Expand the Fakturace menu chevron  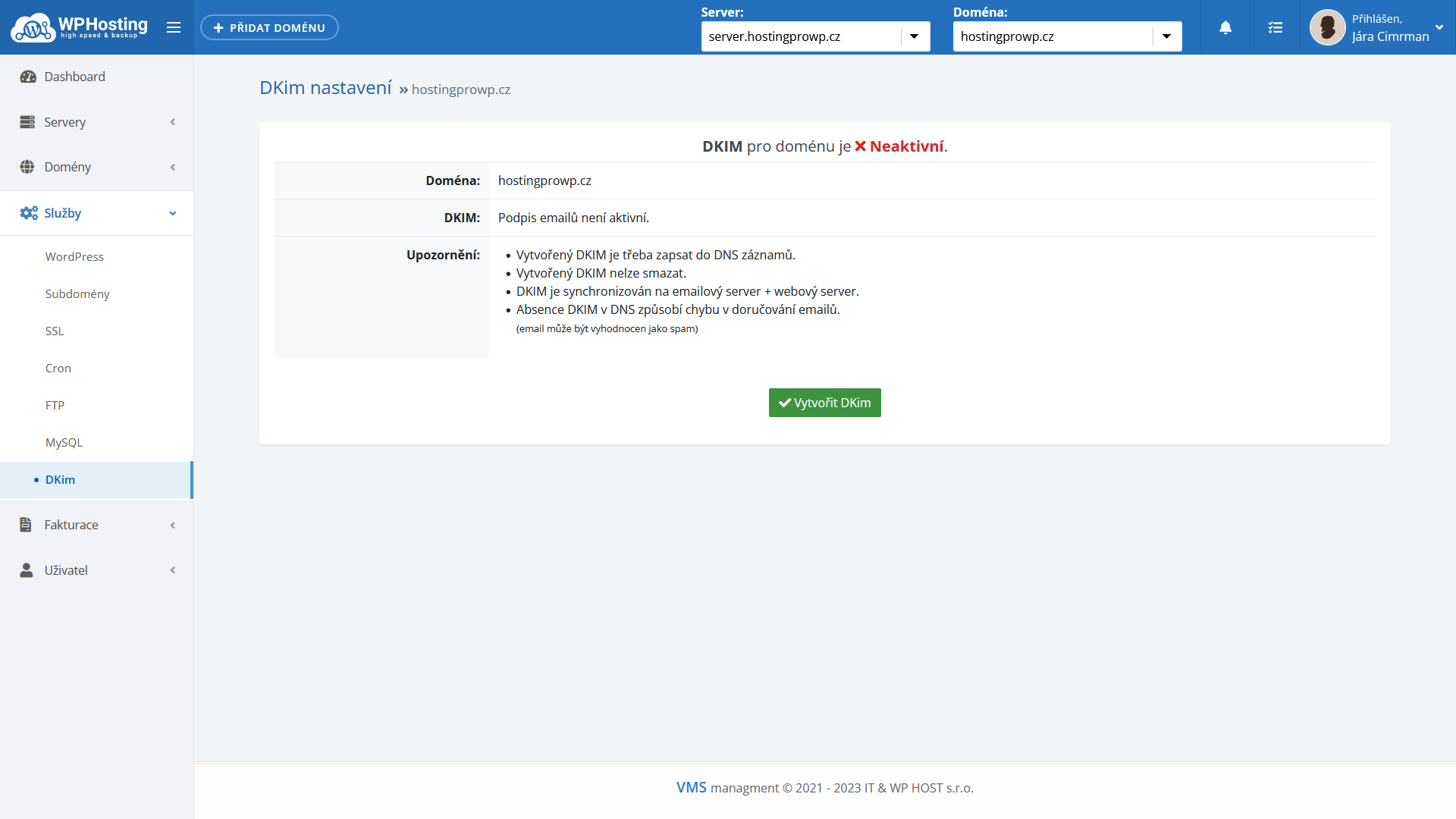point(173,525)
